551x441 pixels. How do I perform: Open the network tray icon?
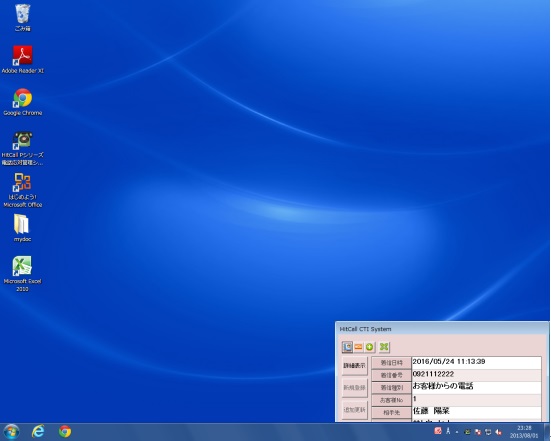[488, 432]
